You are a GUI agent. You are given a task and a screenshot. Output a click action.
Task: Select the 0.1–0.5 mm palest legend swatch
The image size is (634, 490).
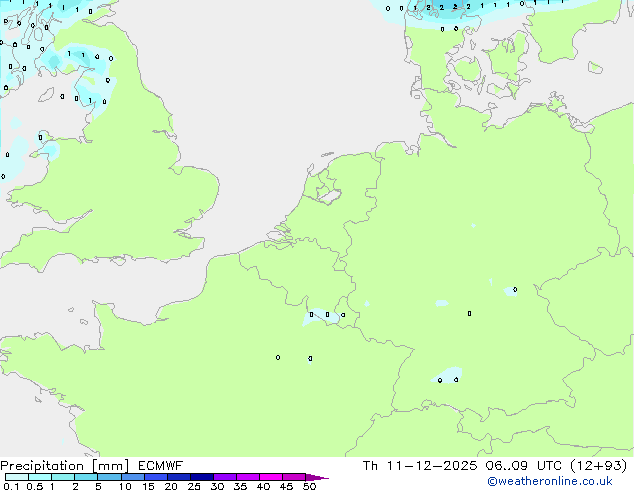point(17,477)
